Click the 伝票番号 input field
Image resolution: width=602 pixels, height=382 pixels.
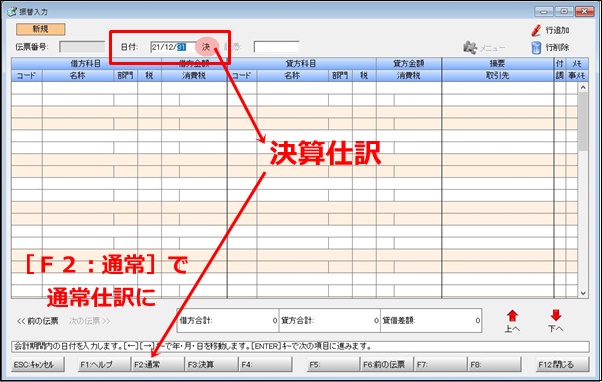point(82,47)
